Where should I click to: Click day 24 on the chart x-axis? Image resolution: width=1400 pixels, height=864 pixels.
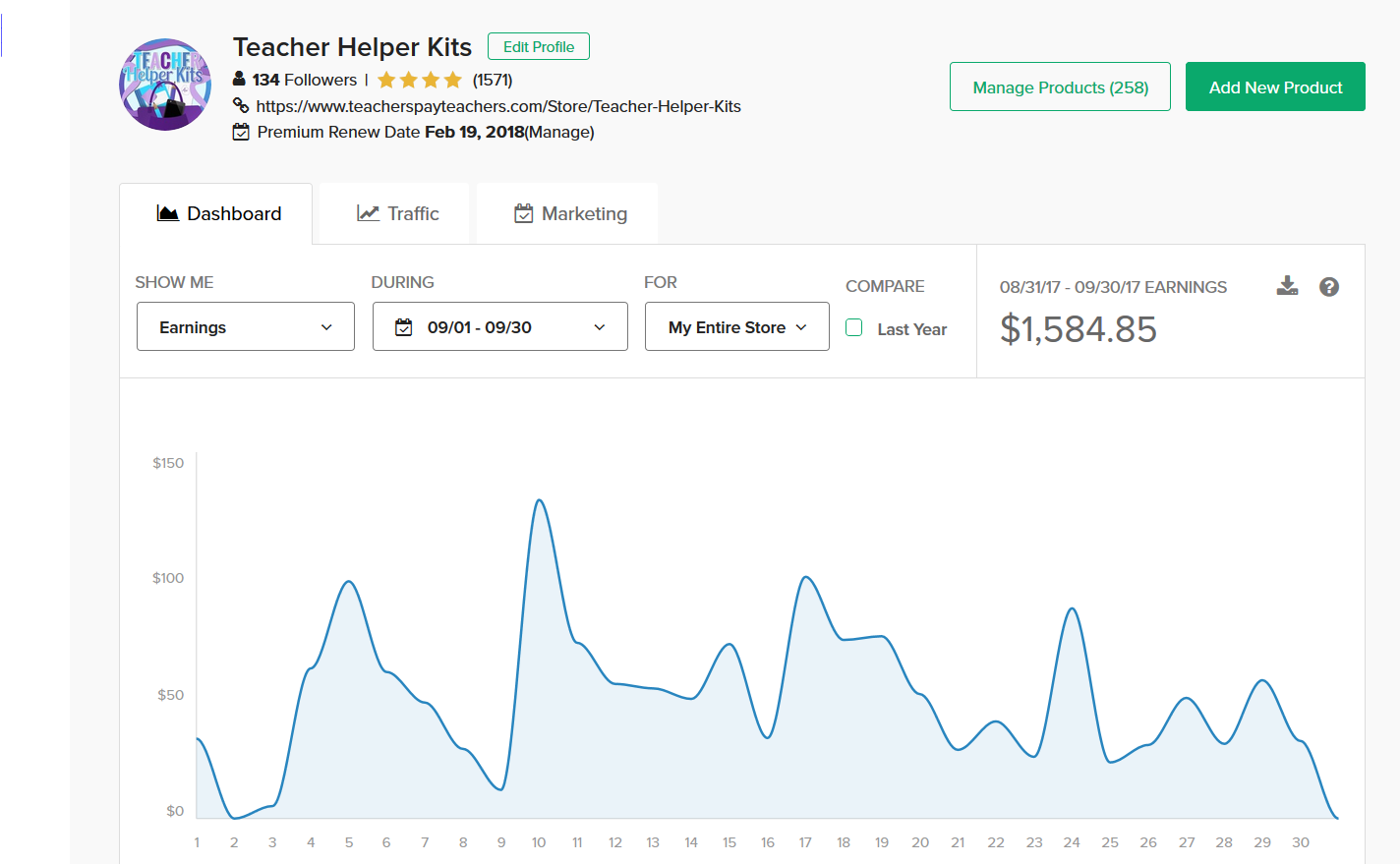click(1072, 842)
